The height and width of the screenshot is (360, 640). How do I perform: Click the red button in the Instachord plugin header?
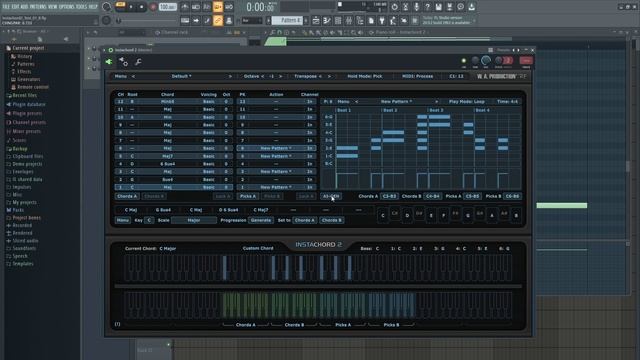[526, 60]
